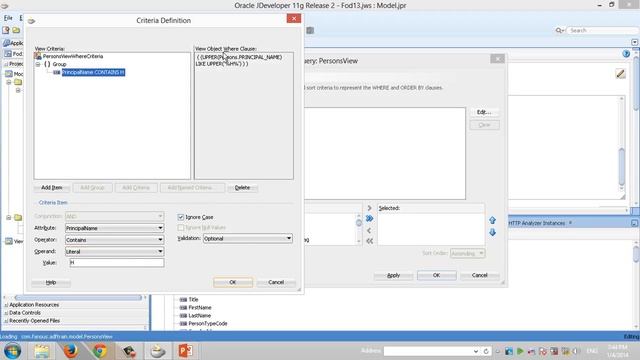
Task: Open the Operand dropdown showing Literal
Action: (115, 252)
